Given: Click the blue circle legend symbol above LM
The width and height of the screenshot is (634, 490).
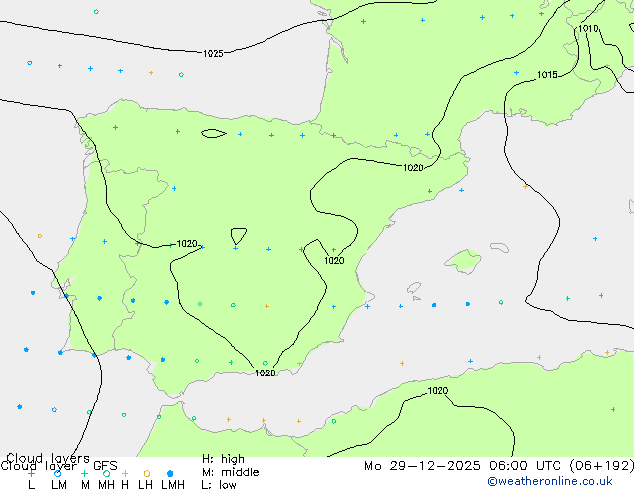Looking at the screenshot, I should coord(57,473).
